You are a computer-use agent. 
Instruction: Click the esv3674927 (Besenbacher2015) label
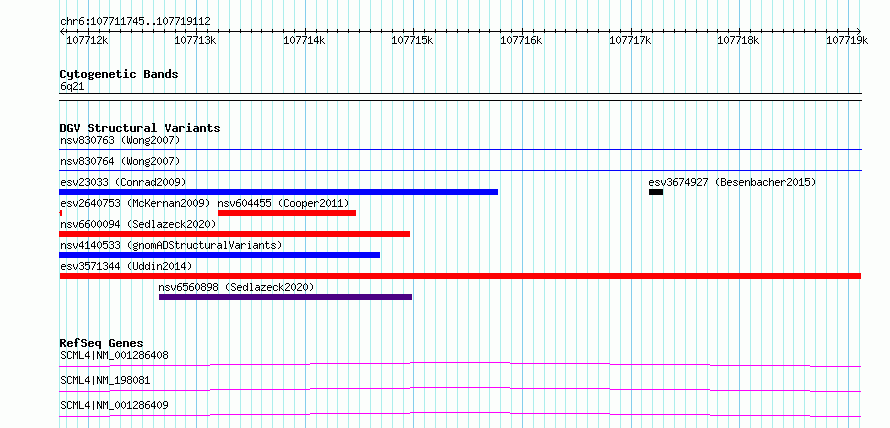(x=732, y=182)
